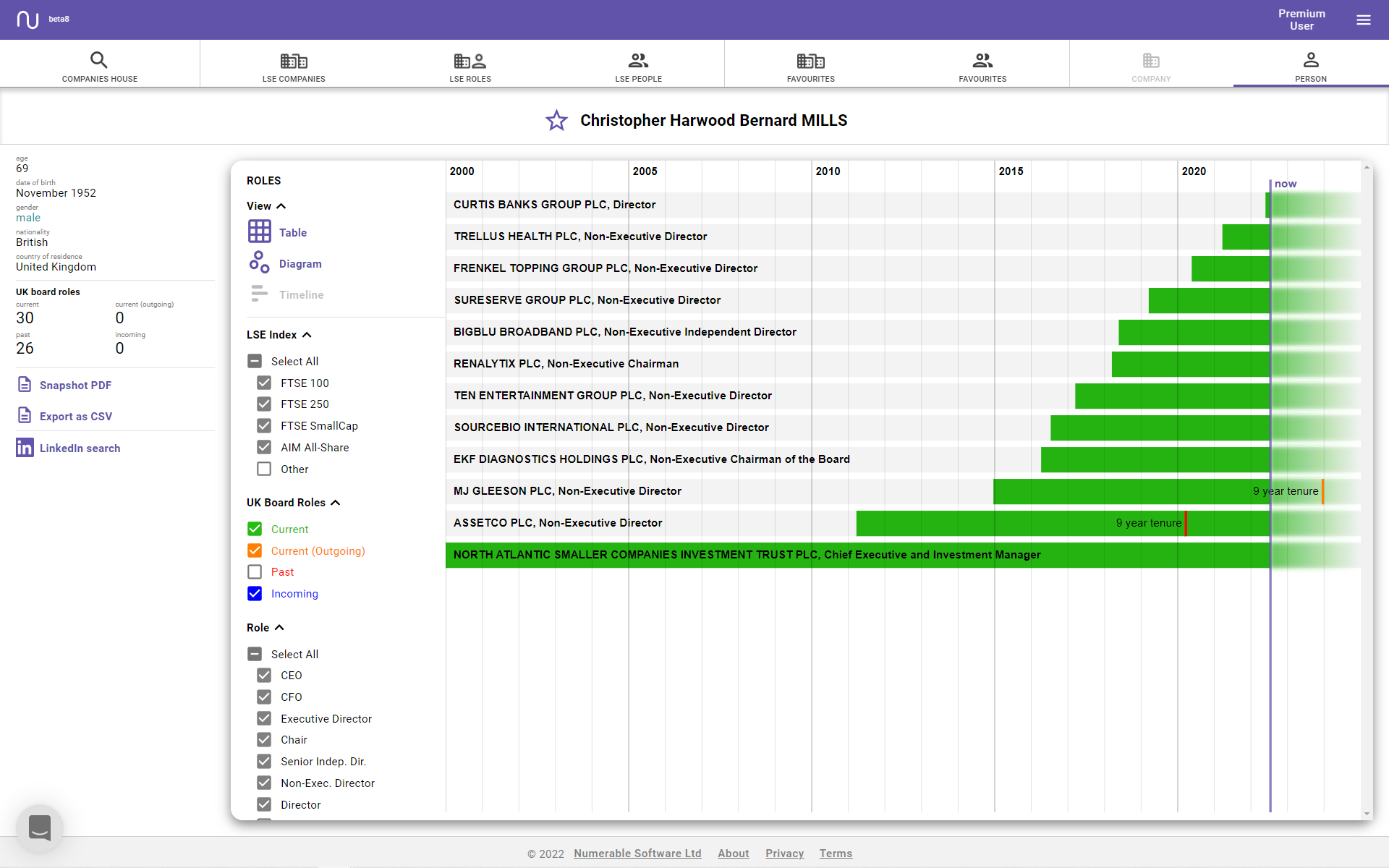Image resolution: width=1389 pixels, height=868 pixels.
Task: Collapse the View section chevron
Action: tap(281, 206)
